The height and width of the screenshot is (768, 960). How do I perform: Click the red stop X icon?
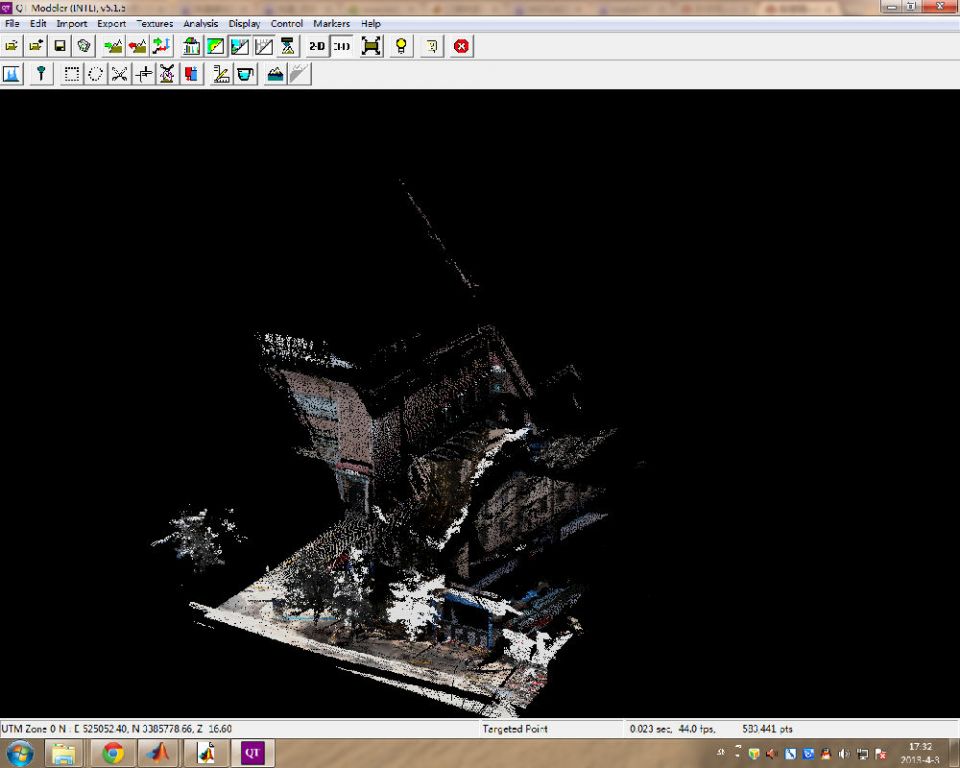click(x=461, y=46)
